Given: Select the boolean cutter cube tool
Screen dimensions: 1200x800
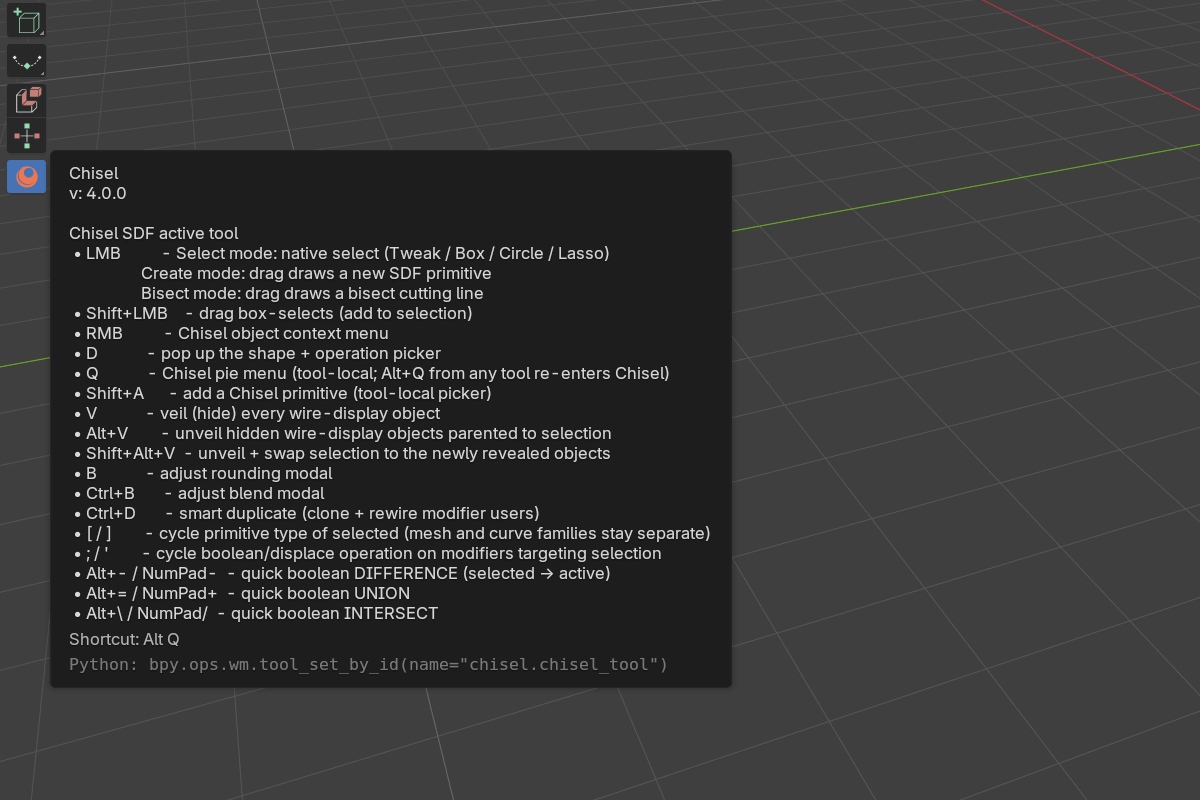Looking at the screenshot, I should click(26, 99).
